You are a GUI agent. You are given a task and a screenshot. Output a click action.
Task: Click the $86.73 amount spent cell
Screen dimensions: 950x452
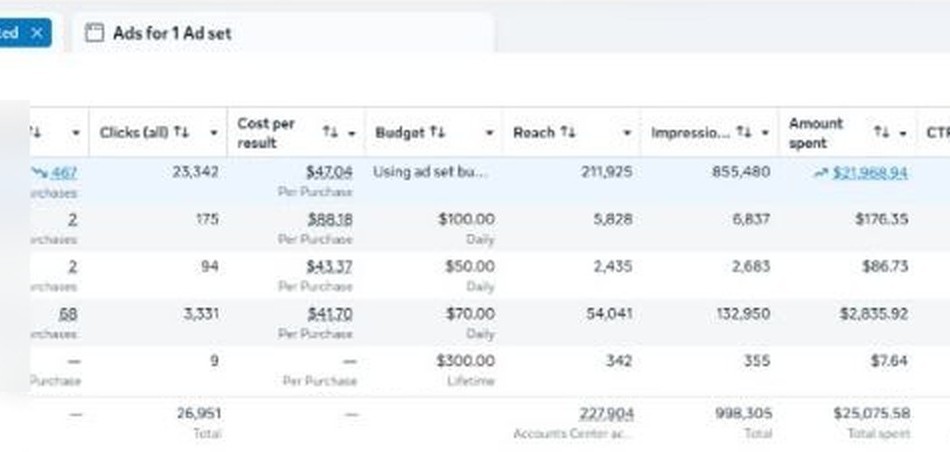(885, 267)
